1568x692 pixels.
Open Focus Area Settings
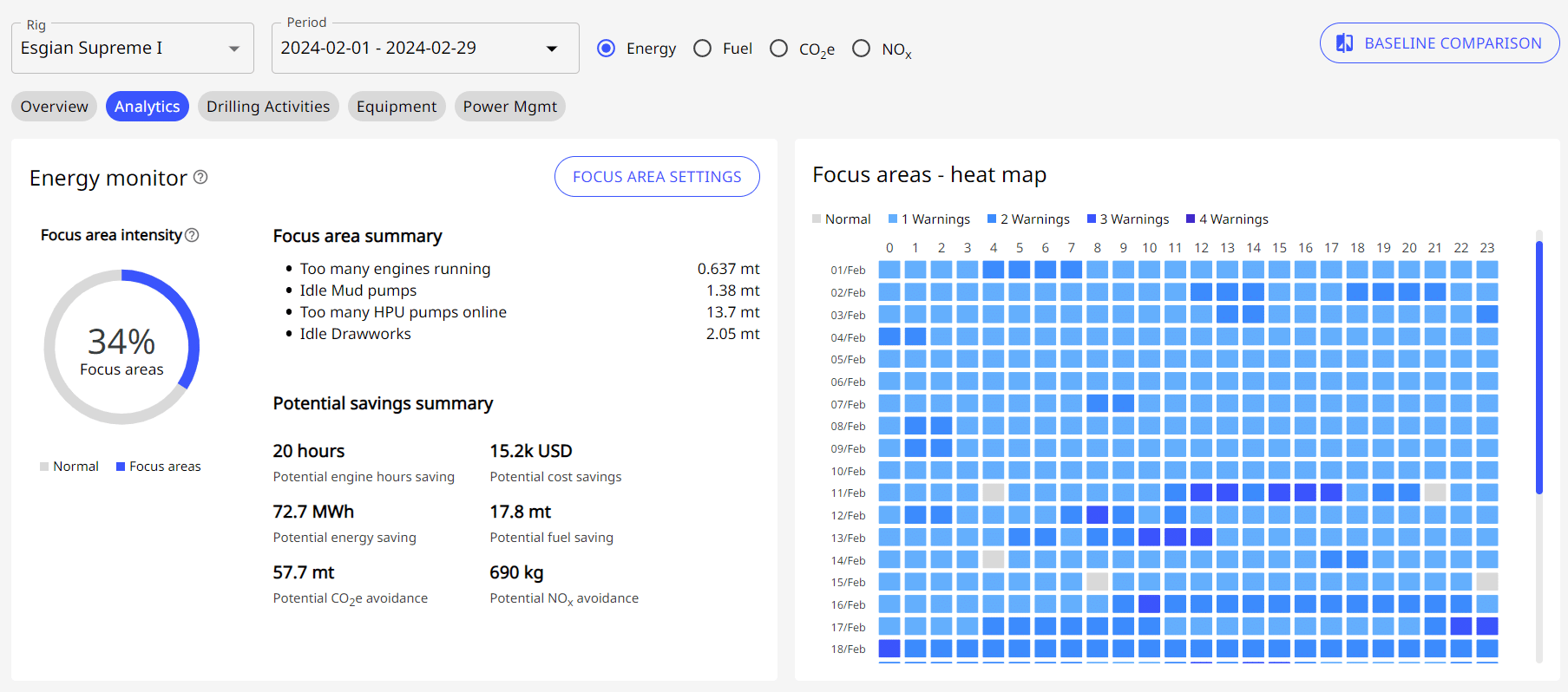[657, 177]
